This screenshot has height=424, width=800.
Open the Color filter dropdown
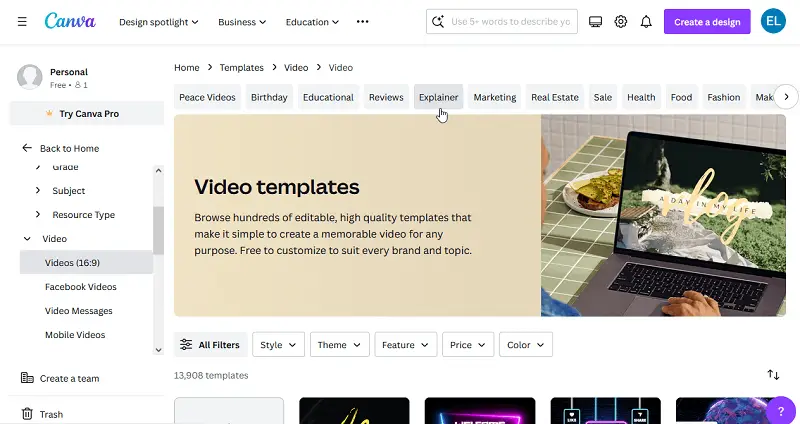[x=526, y=344]
